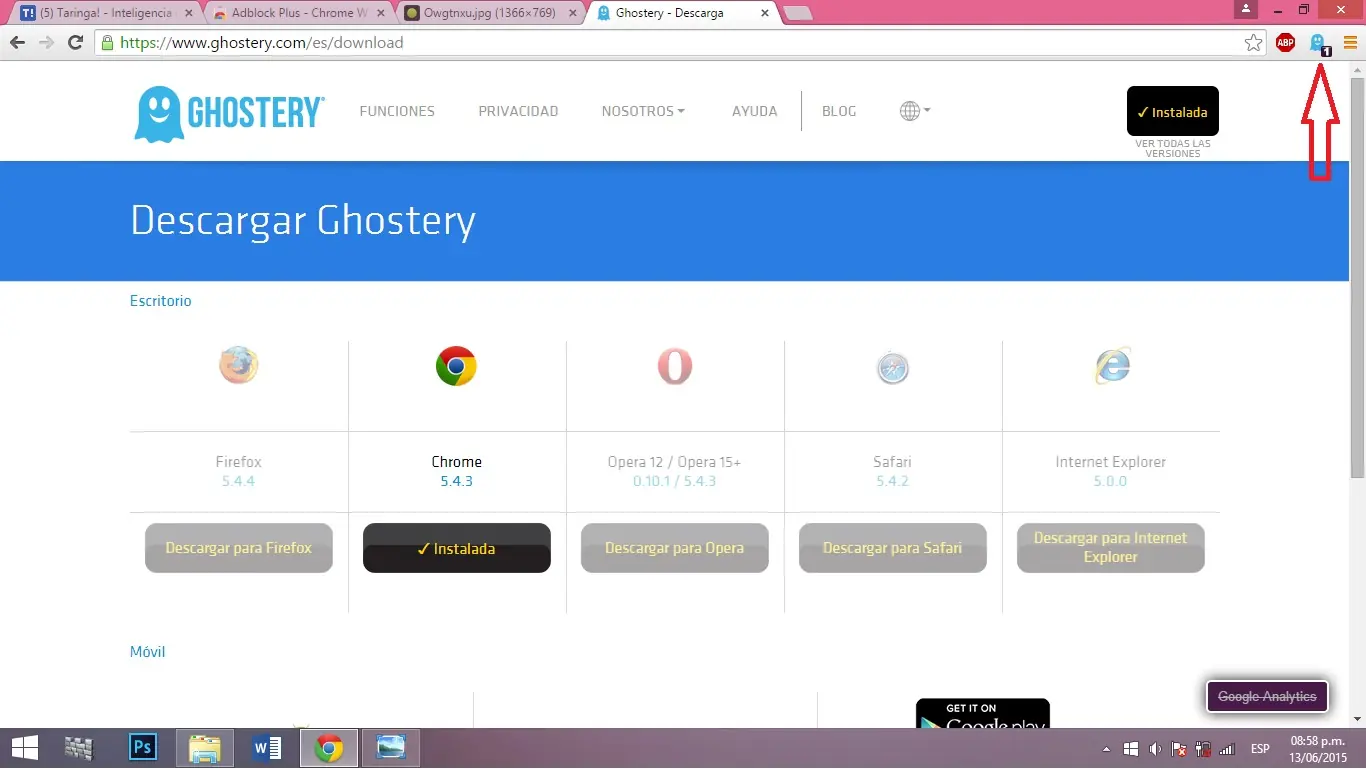Image resolution: width=1366 pixels, height=769 pixels.
Task: Click the Escritorio section heading
Action: [160, 301]
